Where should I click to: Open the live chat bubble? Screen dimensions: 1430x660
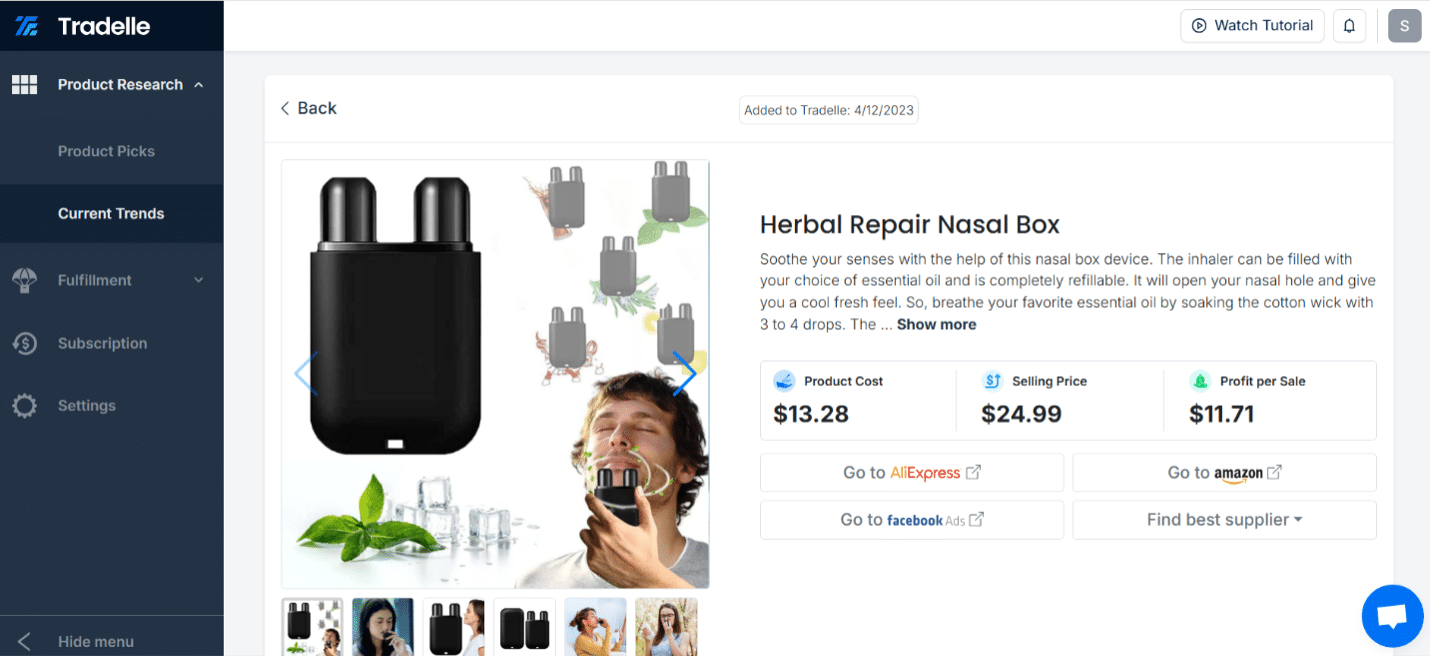click(x=1392, y=616)
